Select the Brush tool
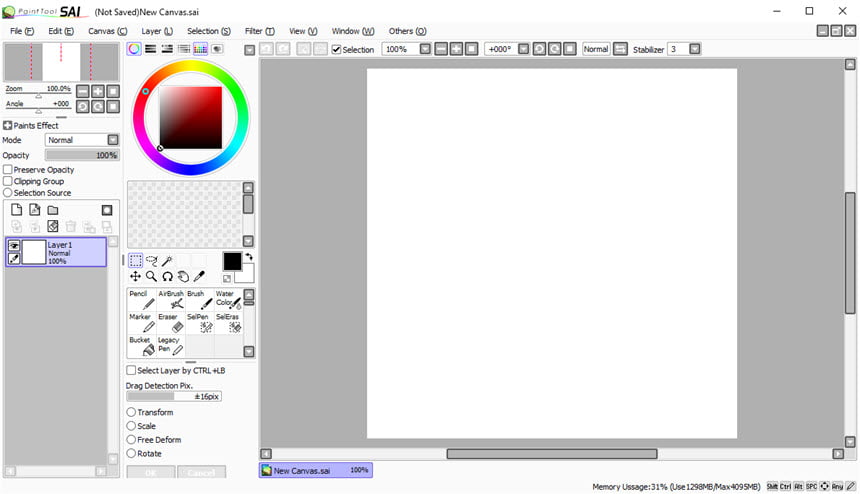Screen dimensions: 860x494 (x=200, y=299)
